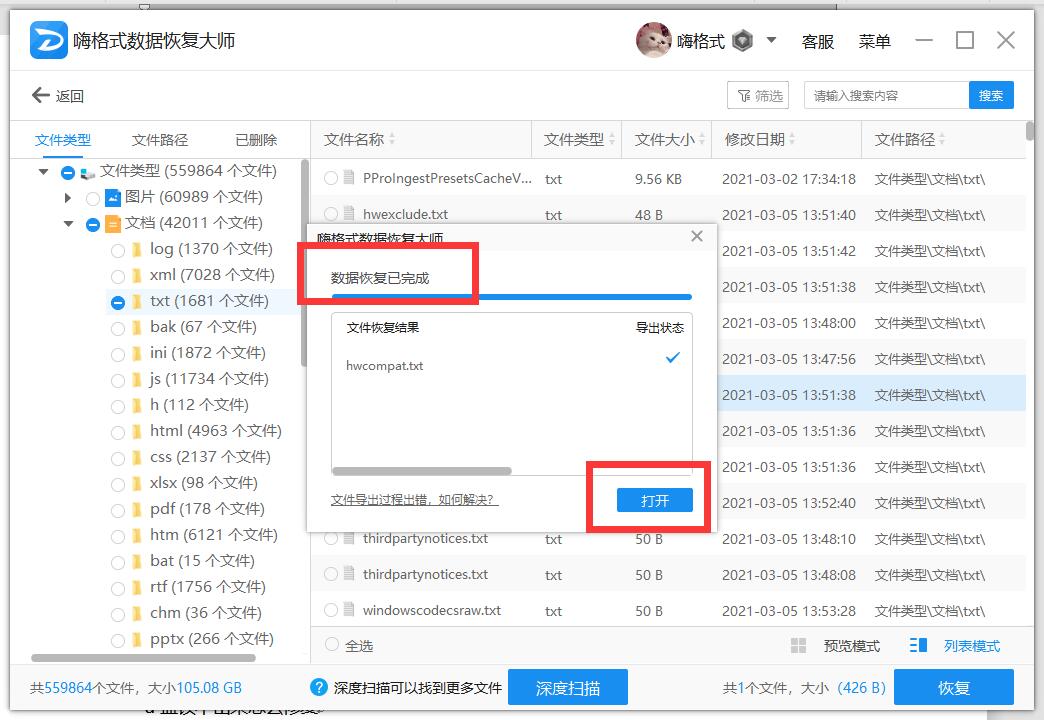Image resolution: width=1044 pixels, height=720 pixels.
Task: Click the 图片 picture category icon
Action: pos(113,197)
